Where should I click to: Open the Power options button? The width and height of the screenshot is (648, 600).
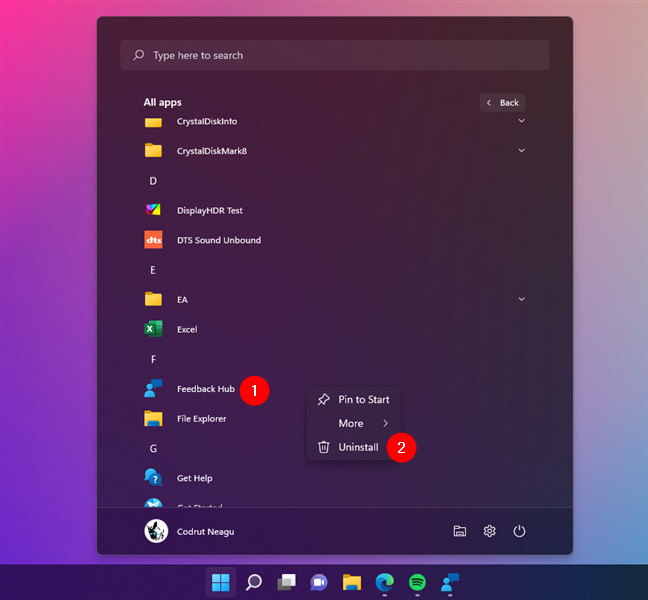pos(519,531)
